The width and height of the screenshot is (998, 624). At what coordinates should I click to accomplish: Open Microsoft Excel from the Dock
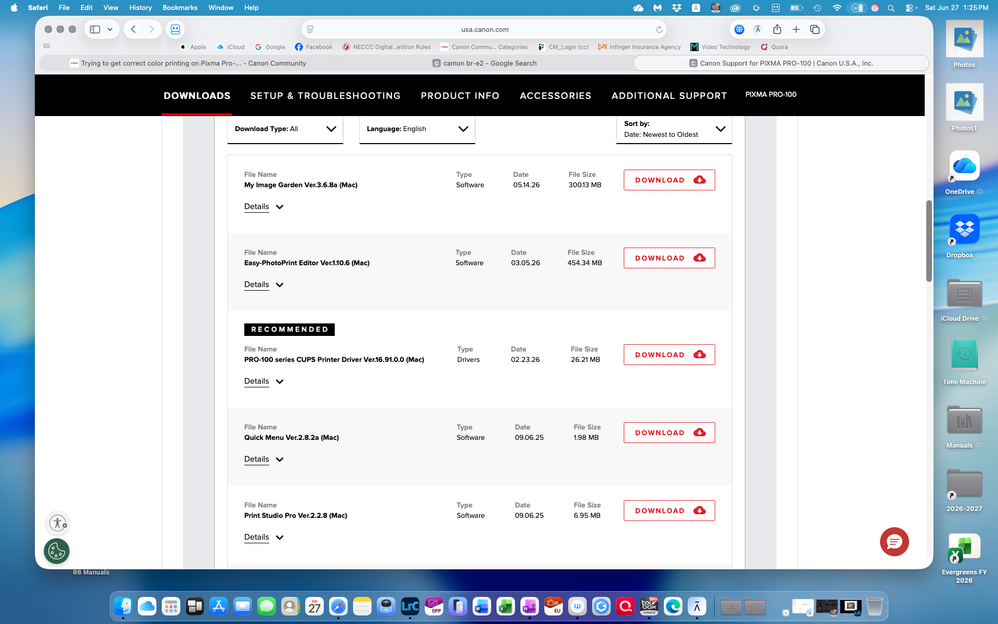505,606
